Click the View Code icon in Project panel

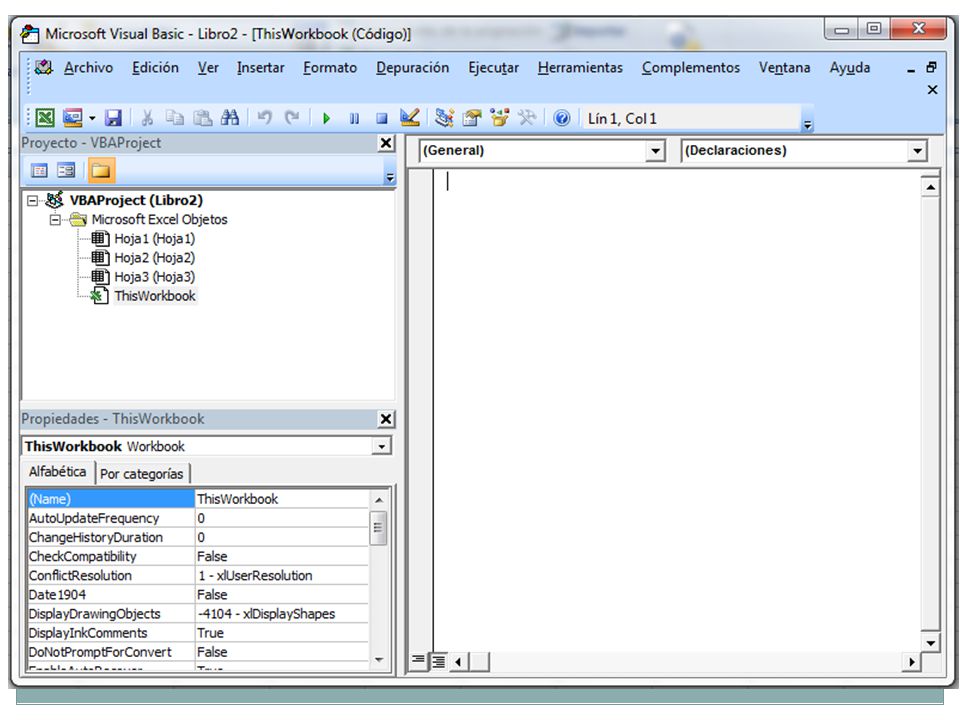39,170
